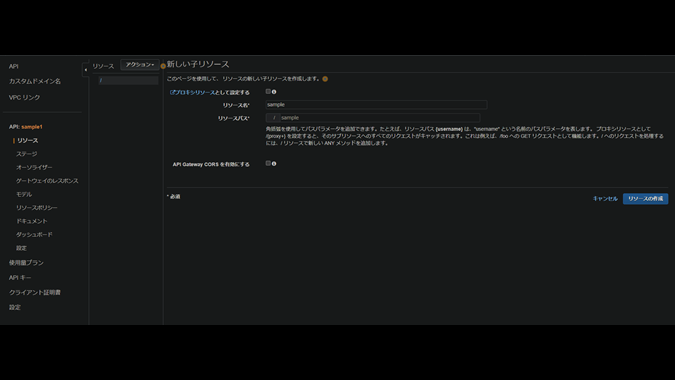675x380 pixels.
Task: Click the orange info icon after the page description
Action: pos(325,79)
